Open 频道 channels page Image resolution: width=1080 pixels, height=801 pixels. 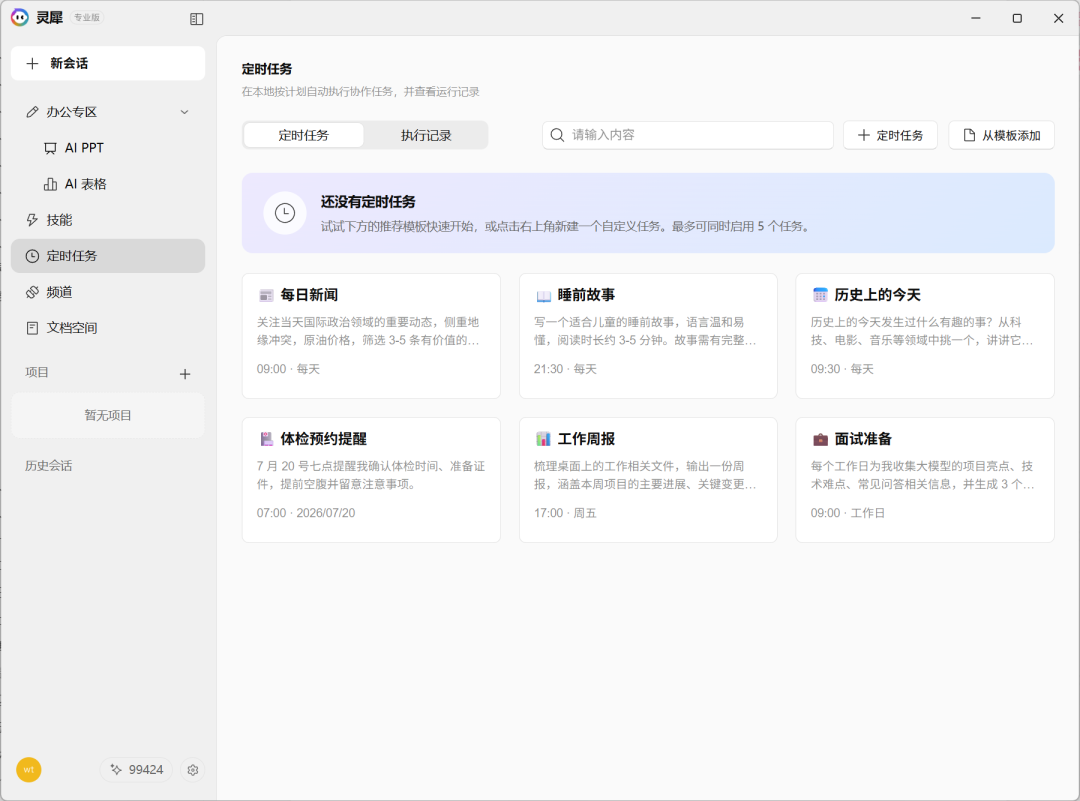tap(108, 292)
